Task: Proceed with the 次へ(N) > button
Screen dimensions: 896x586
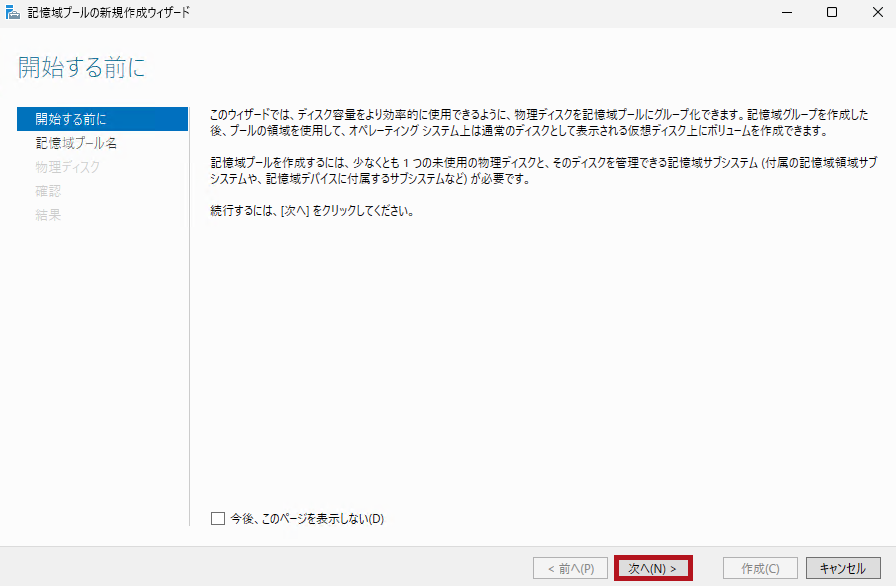Action: coord(653,568)
